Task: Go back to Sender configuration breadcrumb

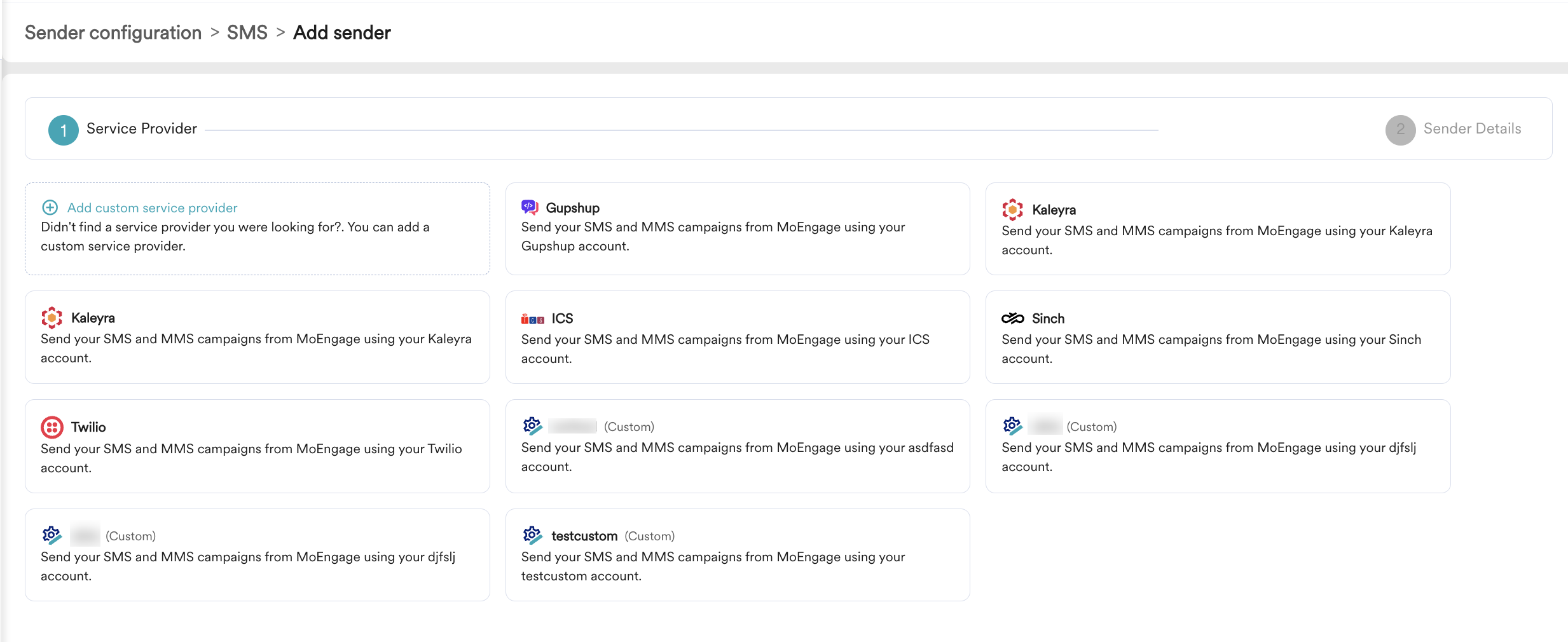Action: point(113,32)
